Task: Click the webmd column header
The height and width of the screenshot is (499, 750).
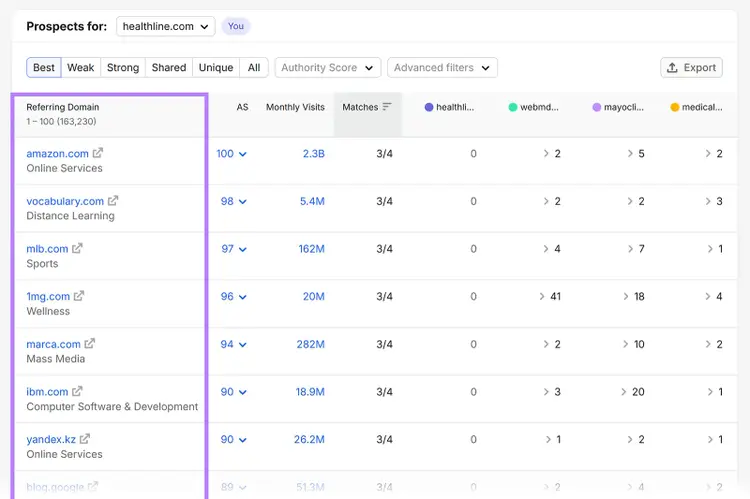Action: (533, 107)
